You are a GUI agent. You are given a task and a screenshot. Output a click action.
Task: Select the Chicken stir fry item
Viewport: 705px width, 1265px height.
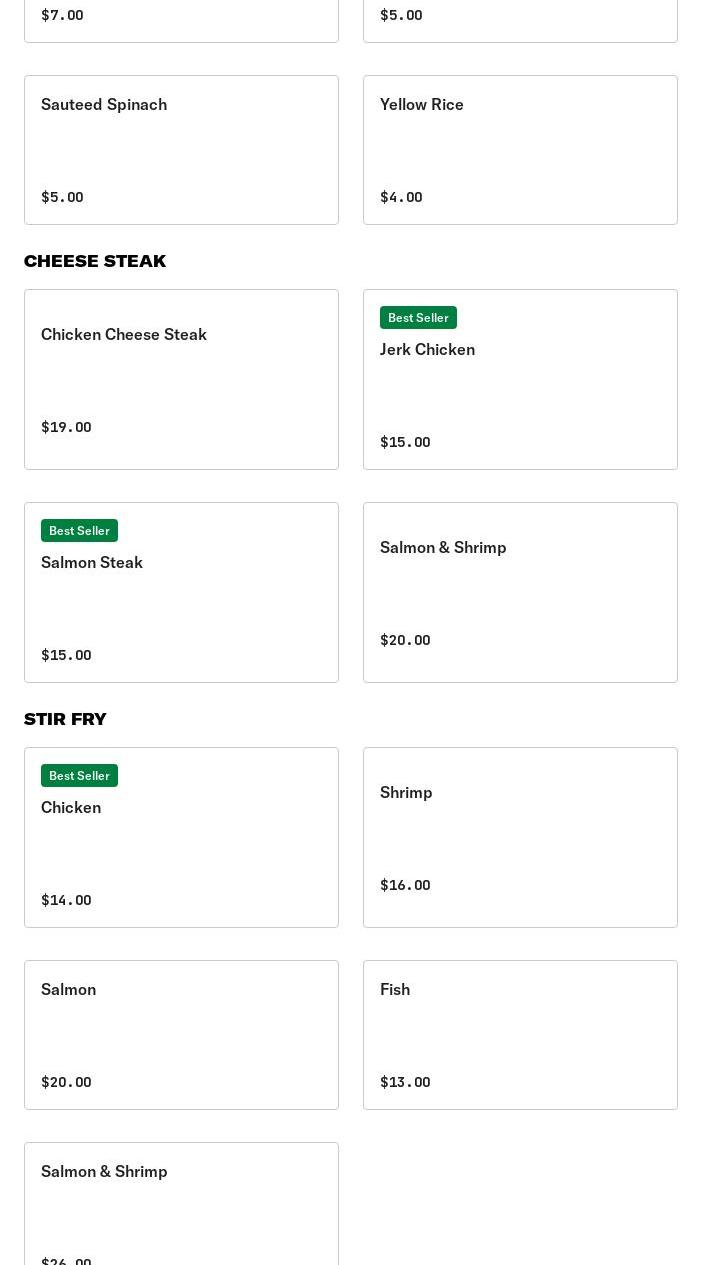click(181, 837)
